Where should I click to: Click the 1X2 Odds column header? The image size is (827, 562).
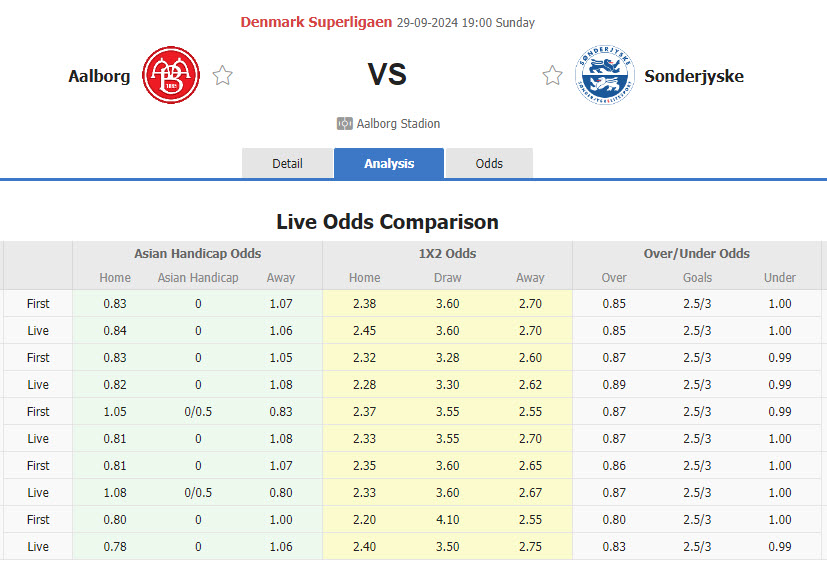click(x=447, y=253)
